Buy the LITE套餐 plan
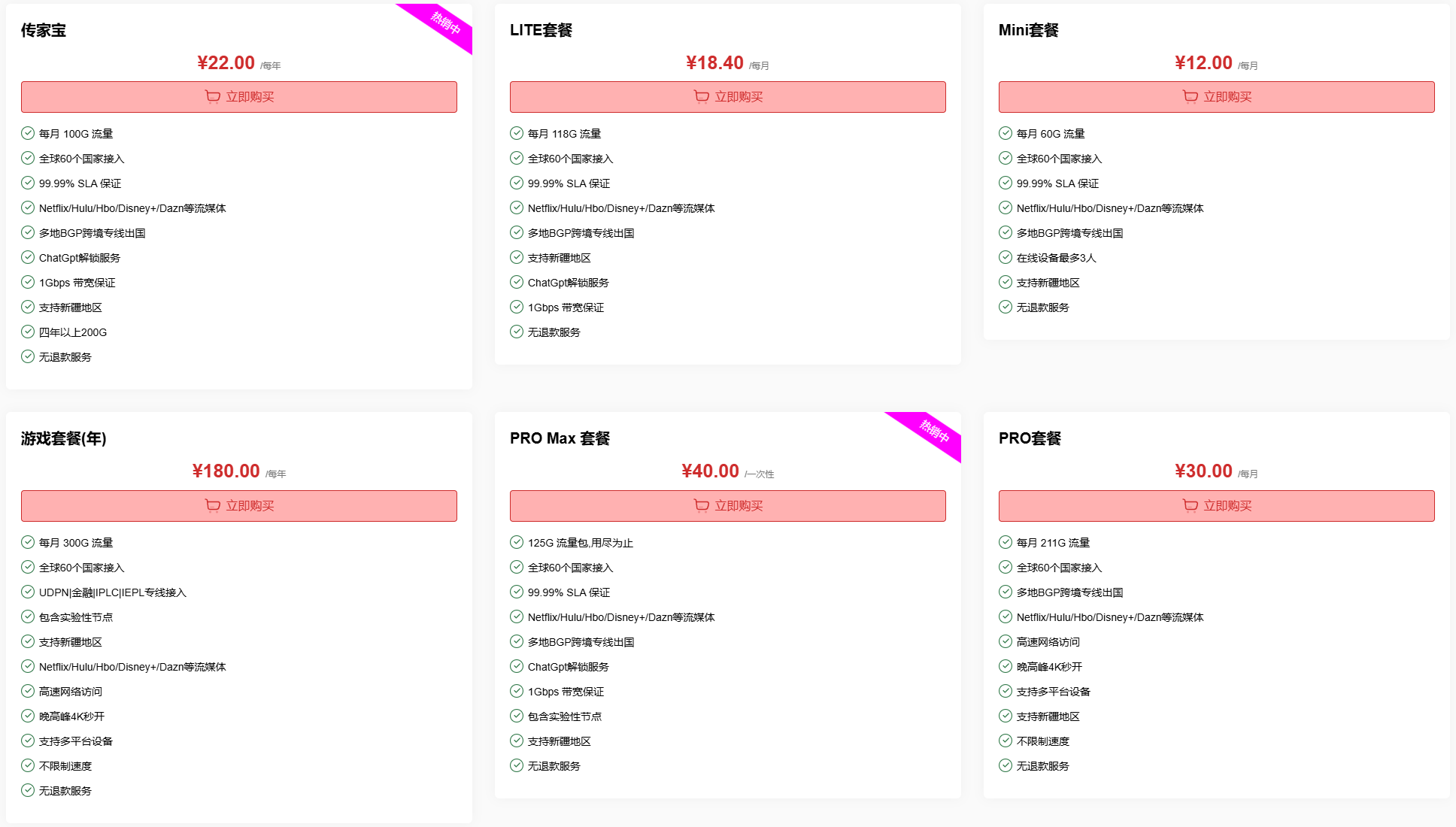 pyautogui.click(x=727, y=97)
